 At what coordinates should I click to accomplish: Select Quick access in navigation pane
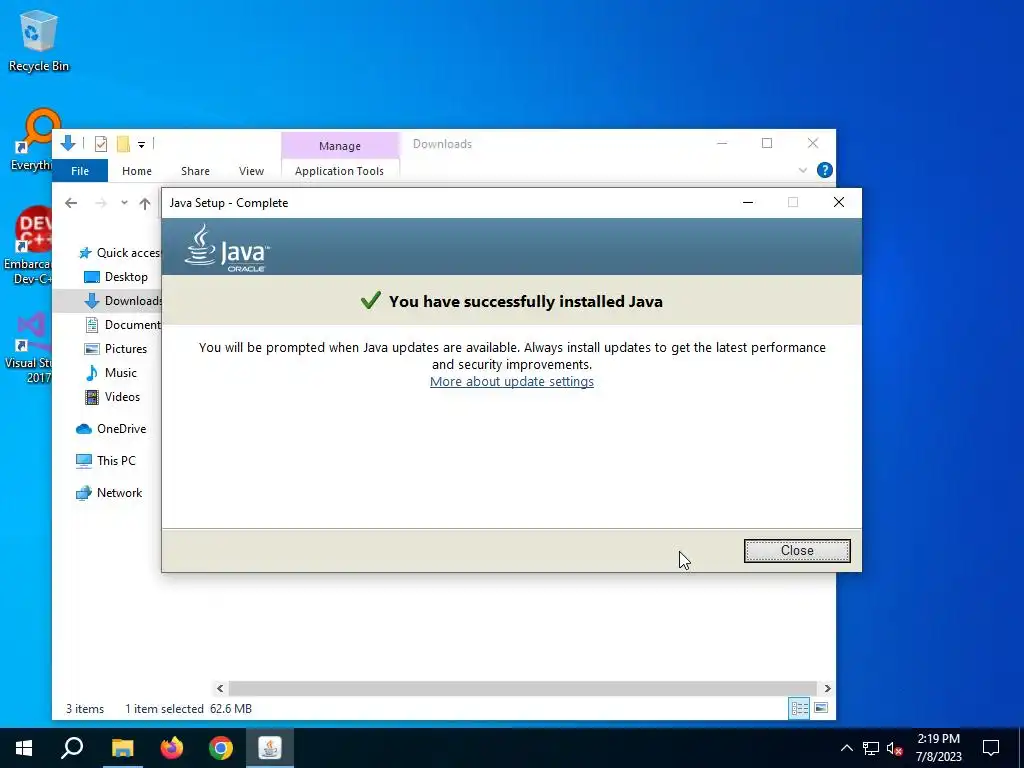120,253
